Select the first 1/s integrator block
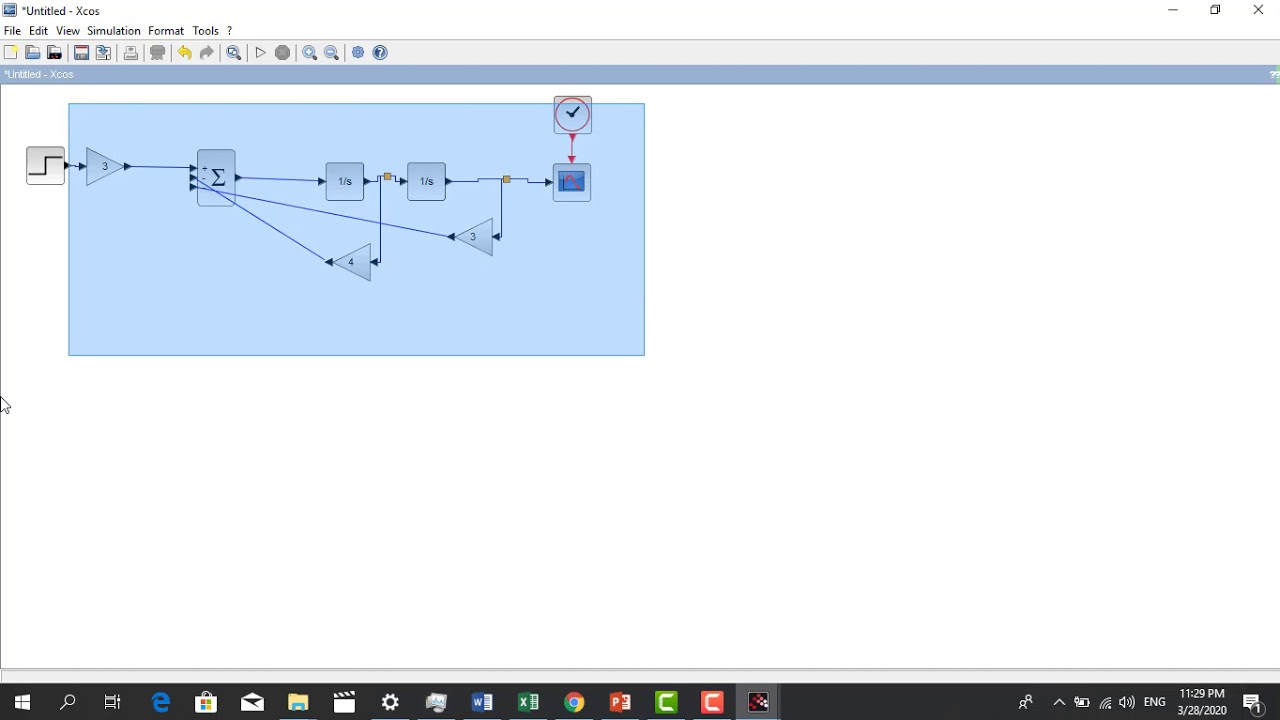The image size is (1280, 720). pos(345,181)
